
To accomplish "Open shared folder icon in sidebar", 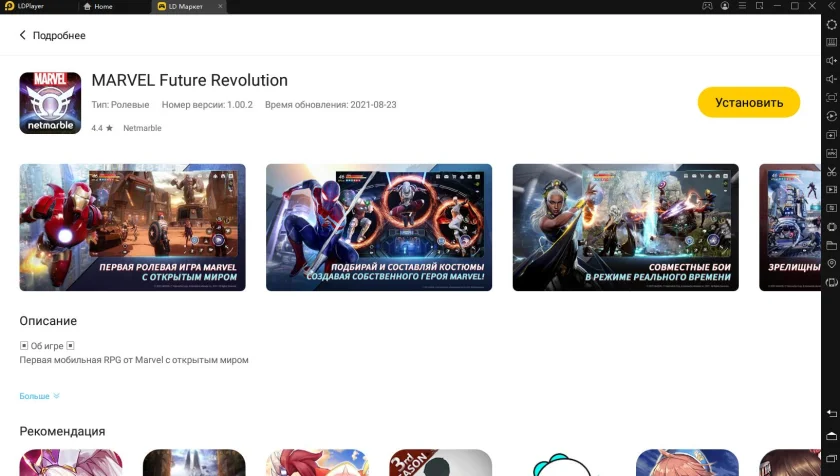I will (x=831, y=245).
